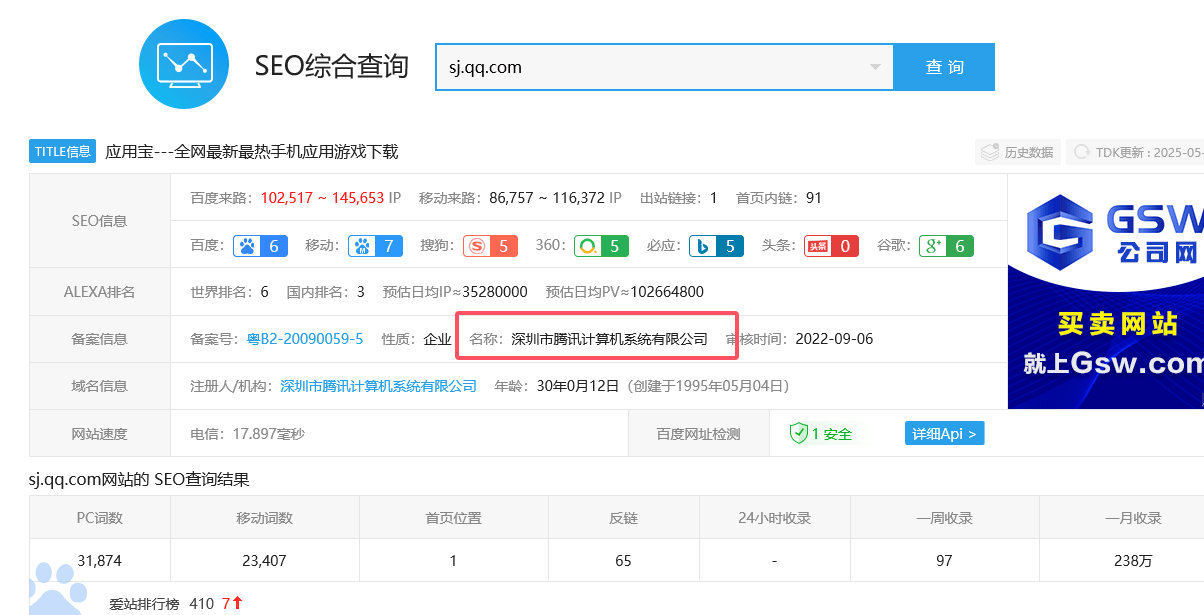This screenshot has height=615, width=1204.
Task: Click the Sogou weight 5 badge
Action: coord(490,245)
